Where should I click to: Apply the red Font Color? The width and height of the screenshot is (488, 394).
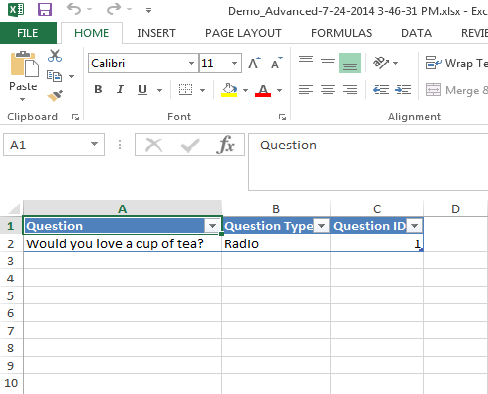263,90
